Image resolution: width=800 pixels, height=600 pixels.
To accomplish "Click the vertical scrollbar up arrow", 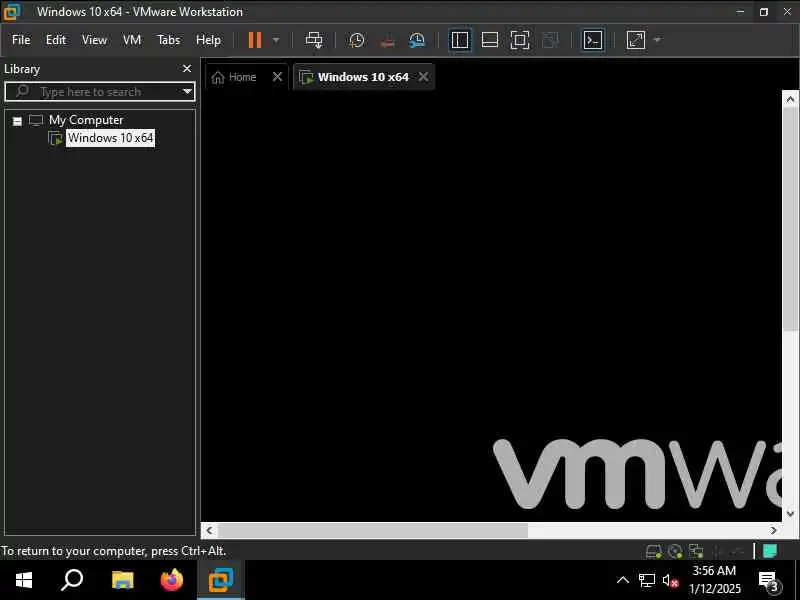I will click(x=790, y=99).
